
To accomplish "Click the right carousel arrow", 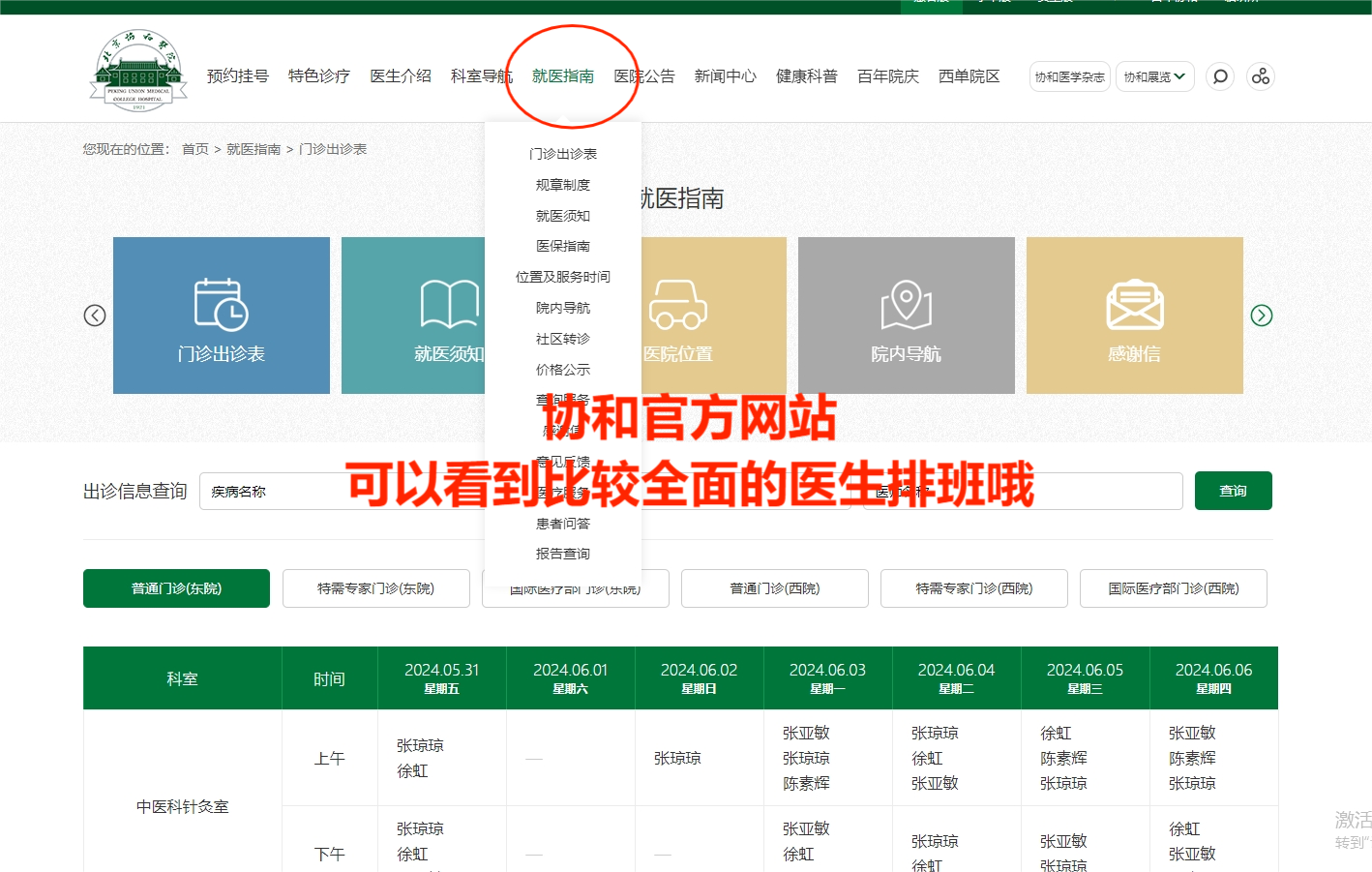I will [1262, 315].
